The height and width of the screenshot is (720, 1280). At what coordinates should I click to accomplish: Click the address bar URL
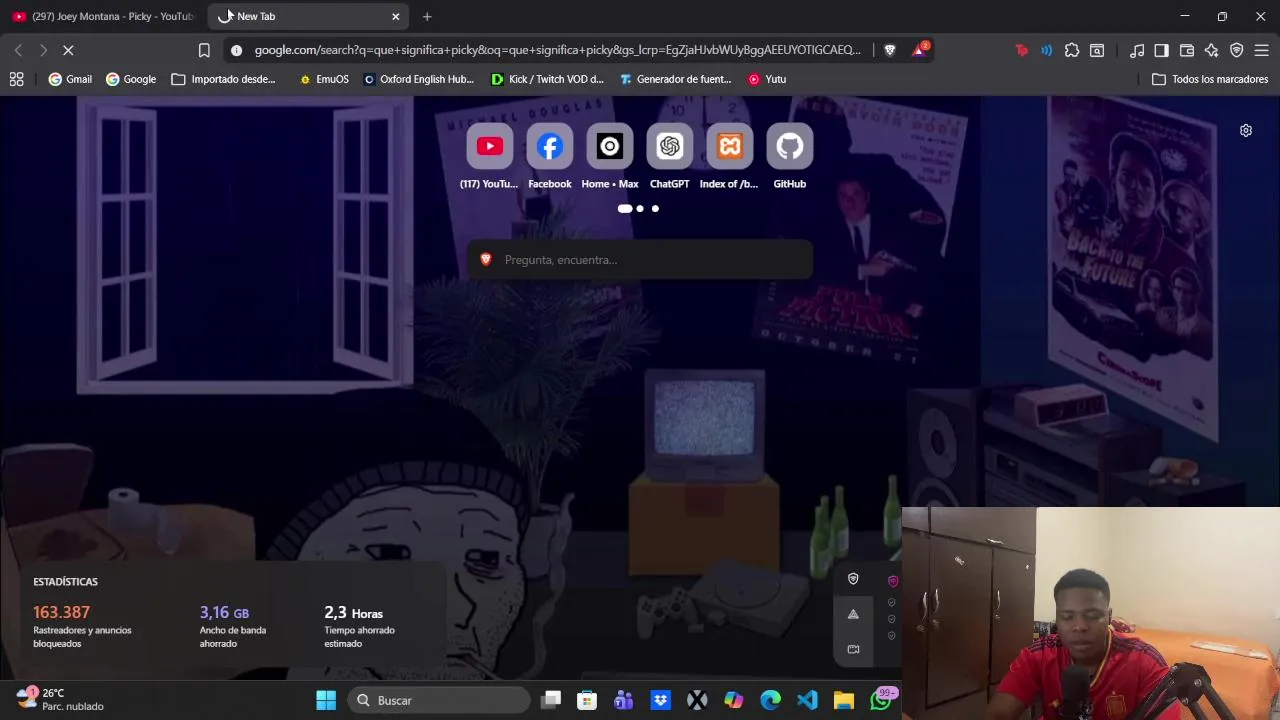click(x=557, y=50)
